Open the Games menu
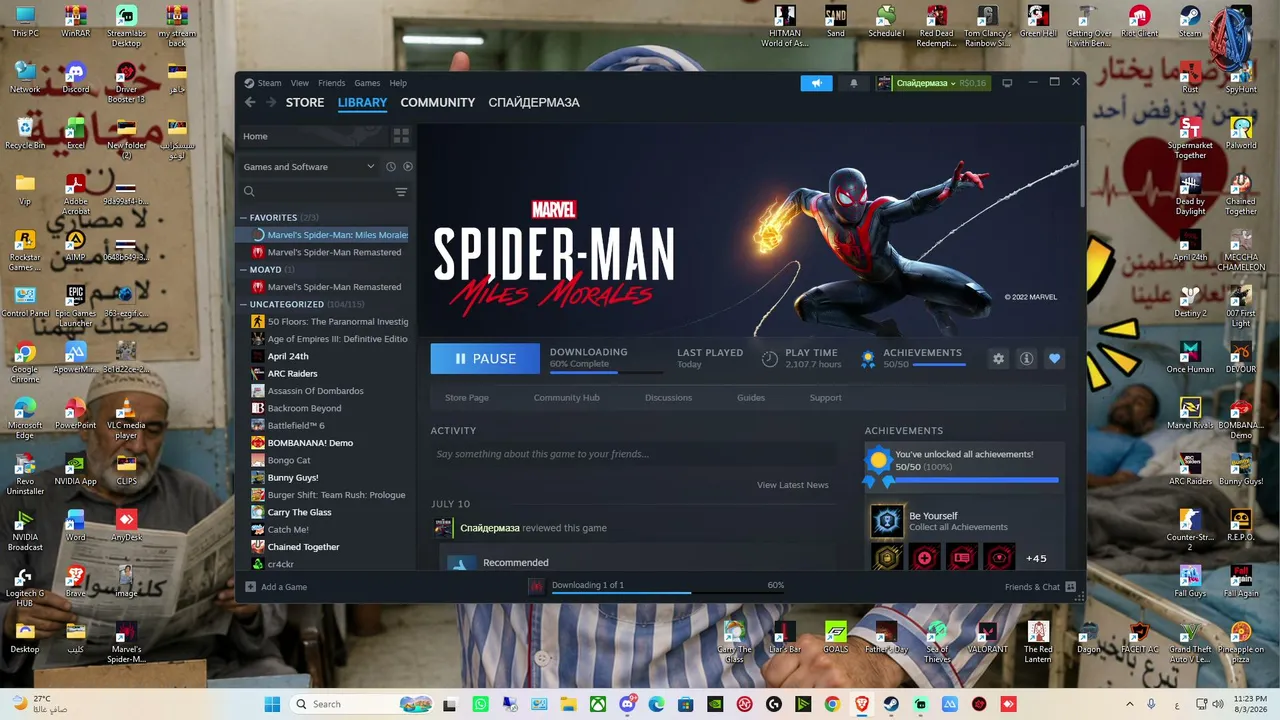This screenshot has width=1280, height=720. pos(367,83)
